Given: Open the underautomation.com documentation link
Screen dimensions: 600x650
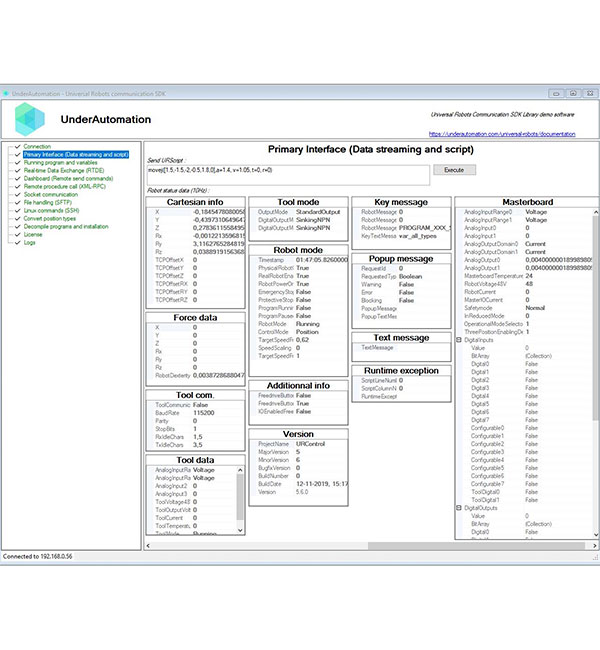Looking at the screenshot, I should (502, 134).
